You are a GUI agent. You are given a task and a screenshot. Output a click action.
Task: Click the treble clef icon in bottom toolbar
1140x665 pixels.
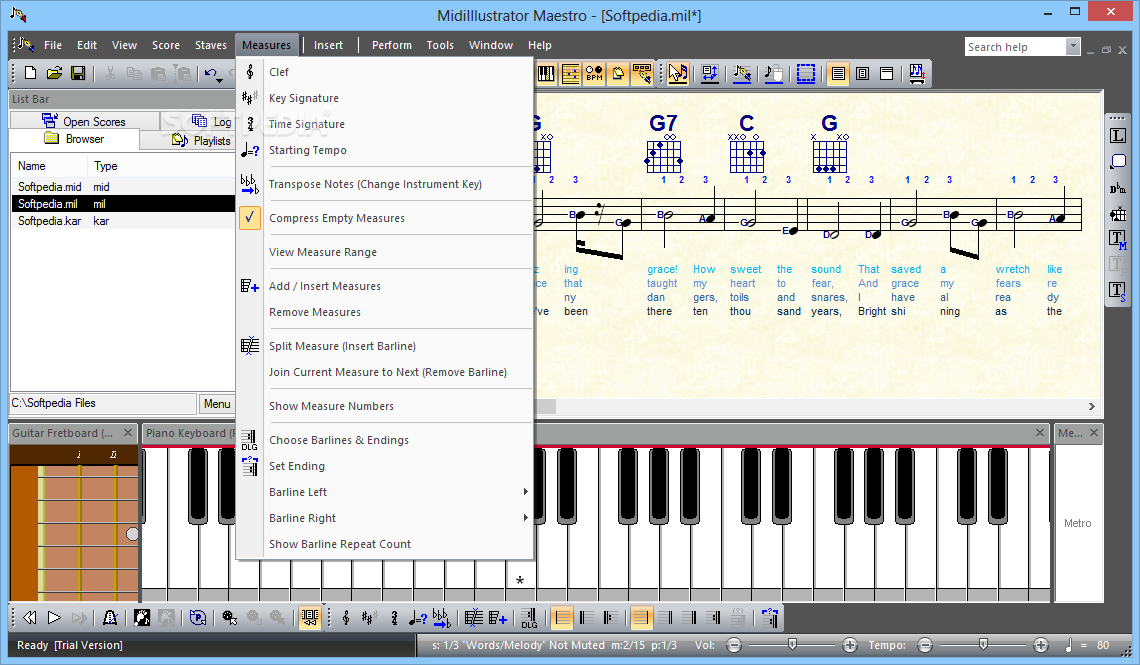tap(346, 618)
